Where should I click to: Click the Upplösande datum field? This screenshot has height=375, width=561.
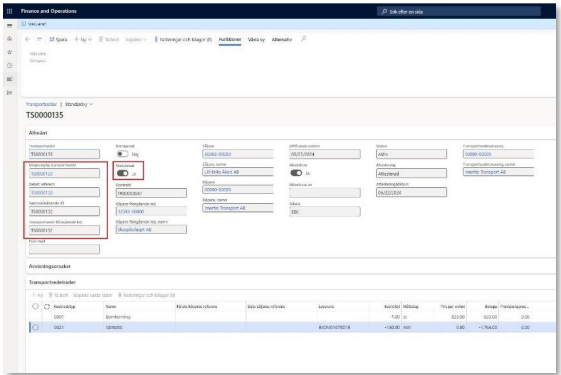pyautogui.click(x=325, y=154)
